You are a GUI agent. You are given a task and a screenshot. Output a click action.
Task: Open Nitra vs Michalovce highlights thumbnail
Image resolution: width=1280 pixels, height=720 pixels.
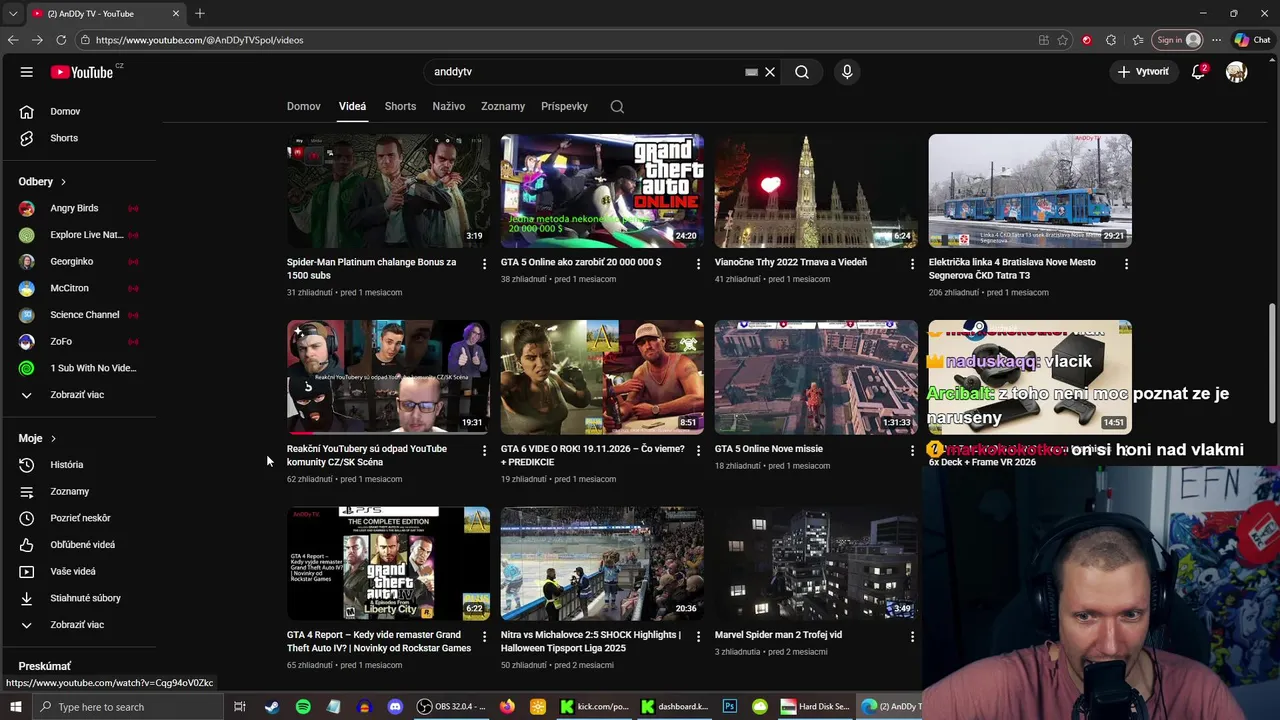[x=602, y=564]
